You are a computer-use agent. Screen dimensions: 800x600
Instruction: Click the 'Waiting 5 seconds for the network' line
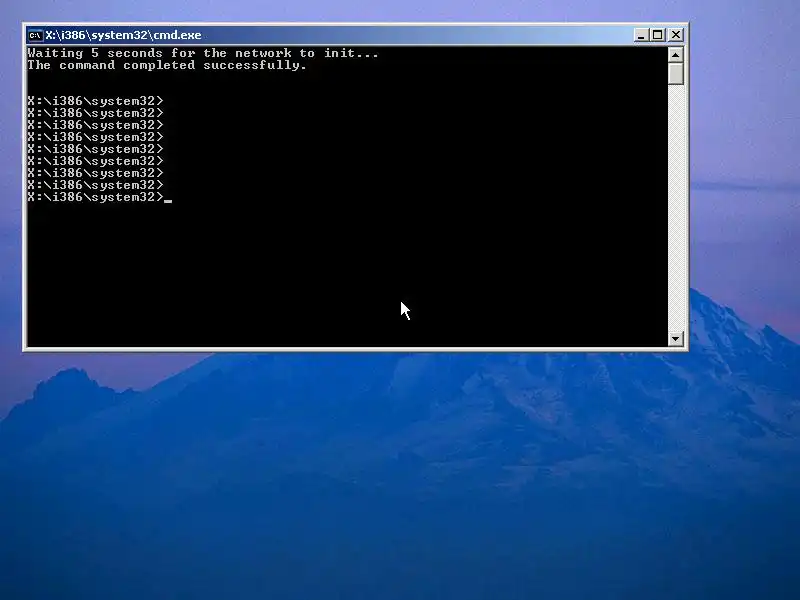pos(203,53)
